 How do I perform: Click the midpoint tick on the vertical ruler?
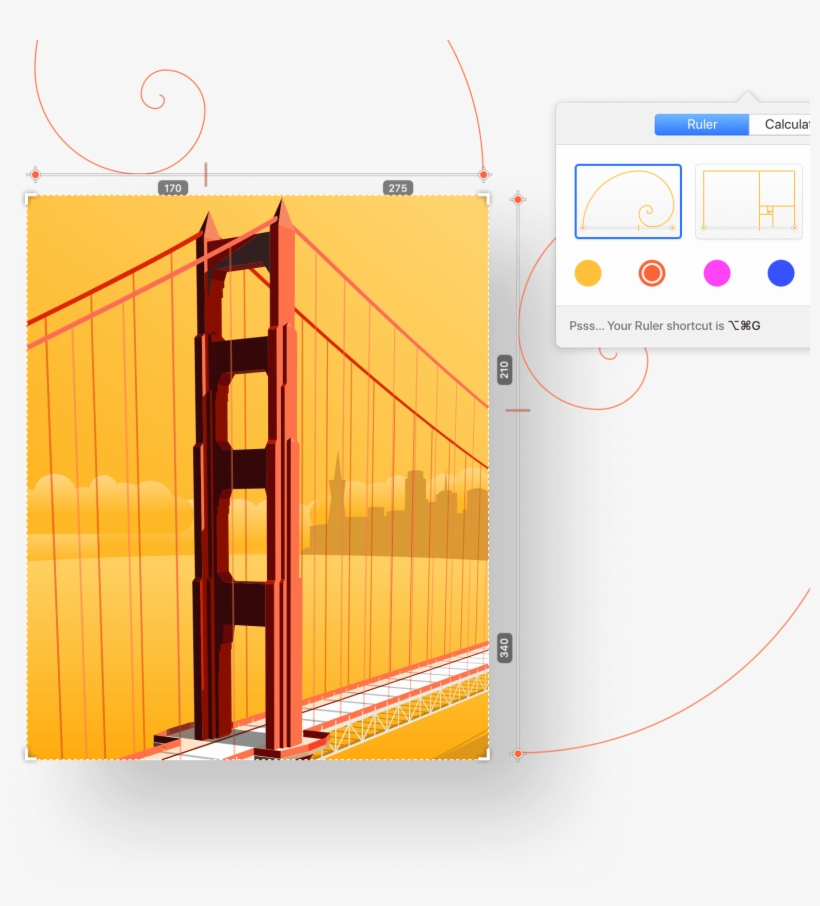(x=517, y=410)
